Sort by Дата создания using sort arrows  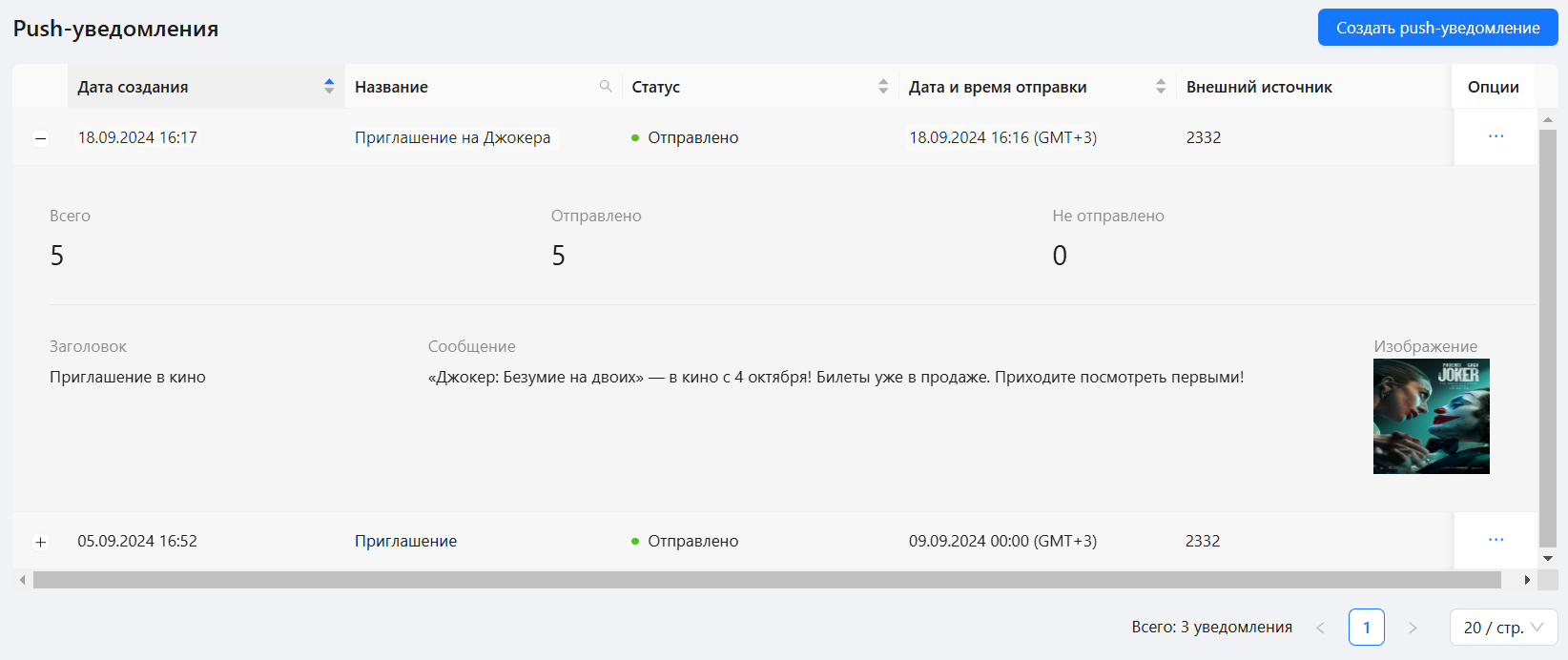pyautogui.click(x=329, y=87)
